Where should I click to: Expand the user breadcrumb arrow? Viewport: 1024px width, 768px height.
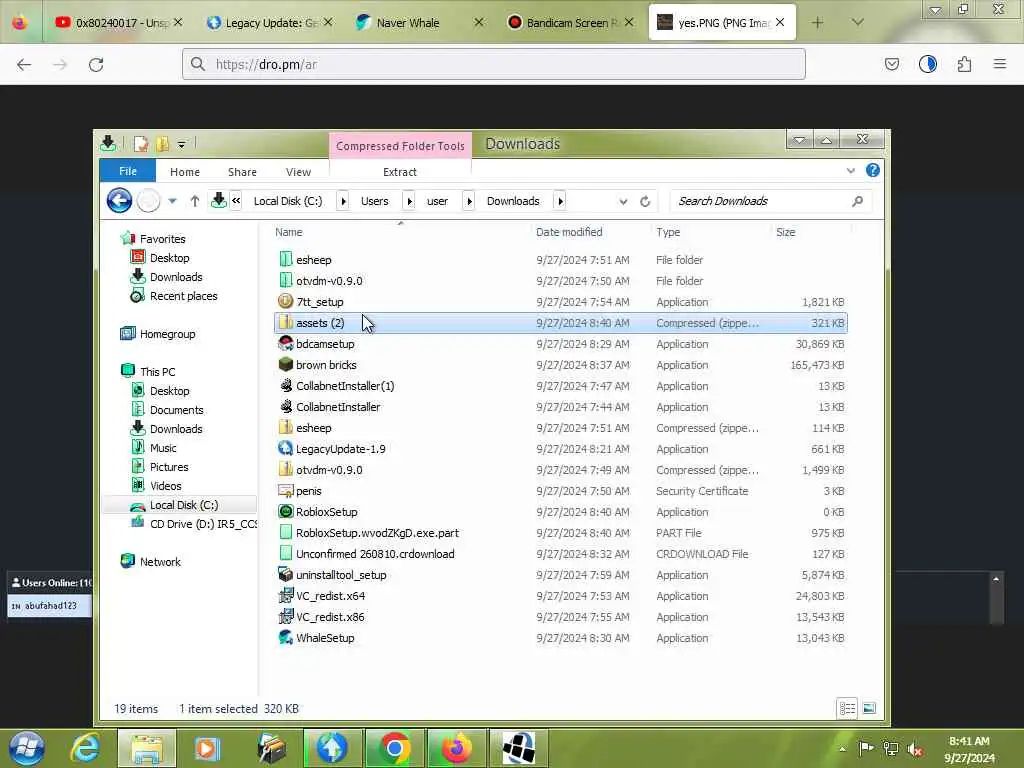(x=468, y=201)
